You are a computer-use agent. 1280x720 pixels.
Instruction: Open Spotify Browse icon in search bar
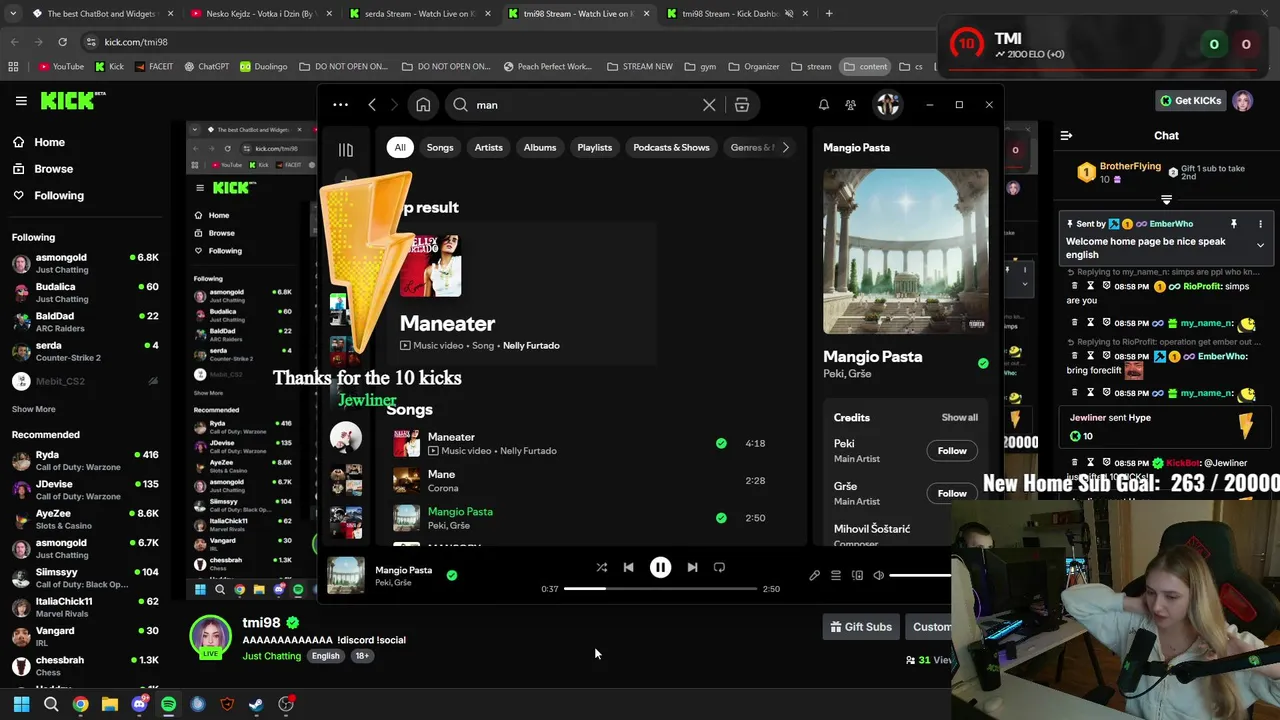tap(742, 104)
